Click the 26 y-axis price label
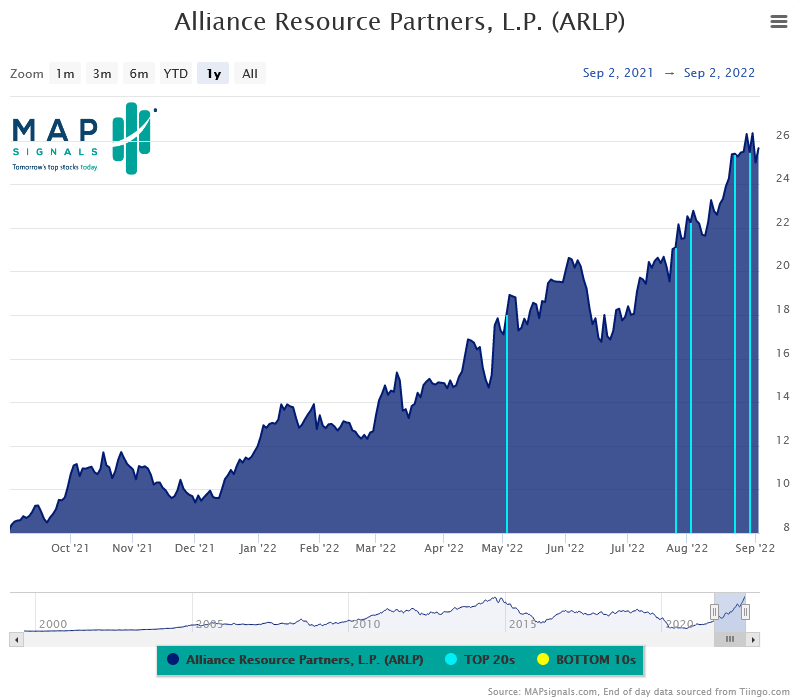The width and height of the screenshot is (800, 700). coord(783,135)
